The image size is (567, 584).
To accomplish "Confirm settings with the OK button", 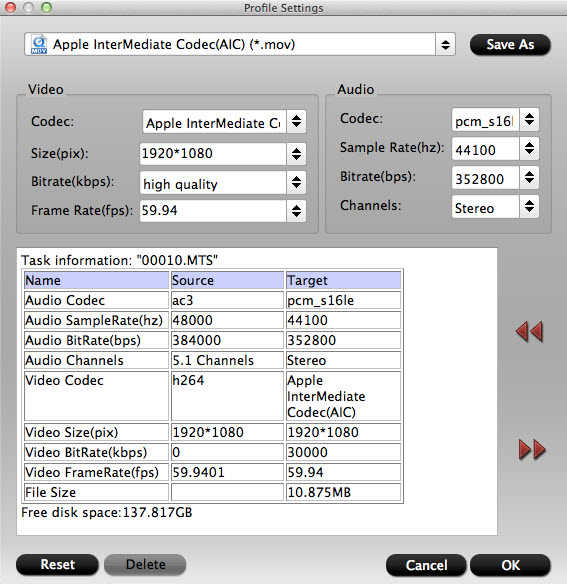I will [510, 565].
